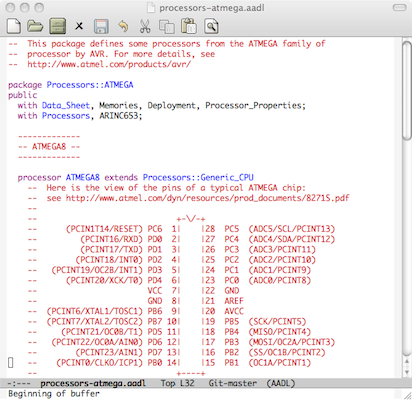Search with the magnifier toolbar icon
The width and height of the screenshot is (412, 400).
[211, 26]
